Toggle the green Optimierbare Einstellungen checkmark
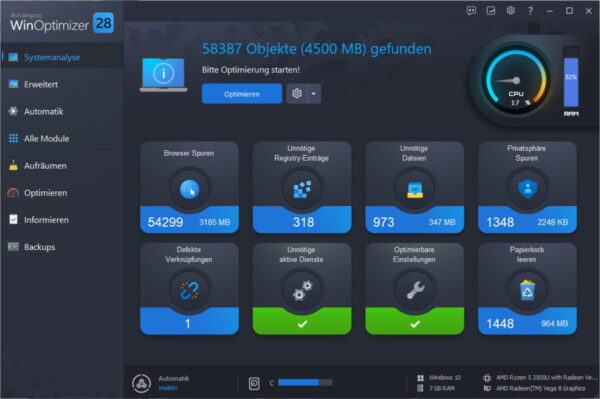600x399 pixels. pos(415,324)
